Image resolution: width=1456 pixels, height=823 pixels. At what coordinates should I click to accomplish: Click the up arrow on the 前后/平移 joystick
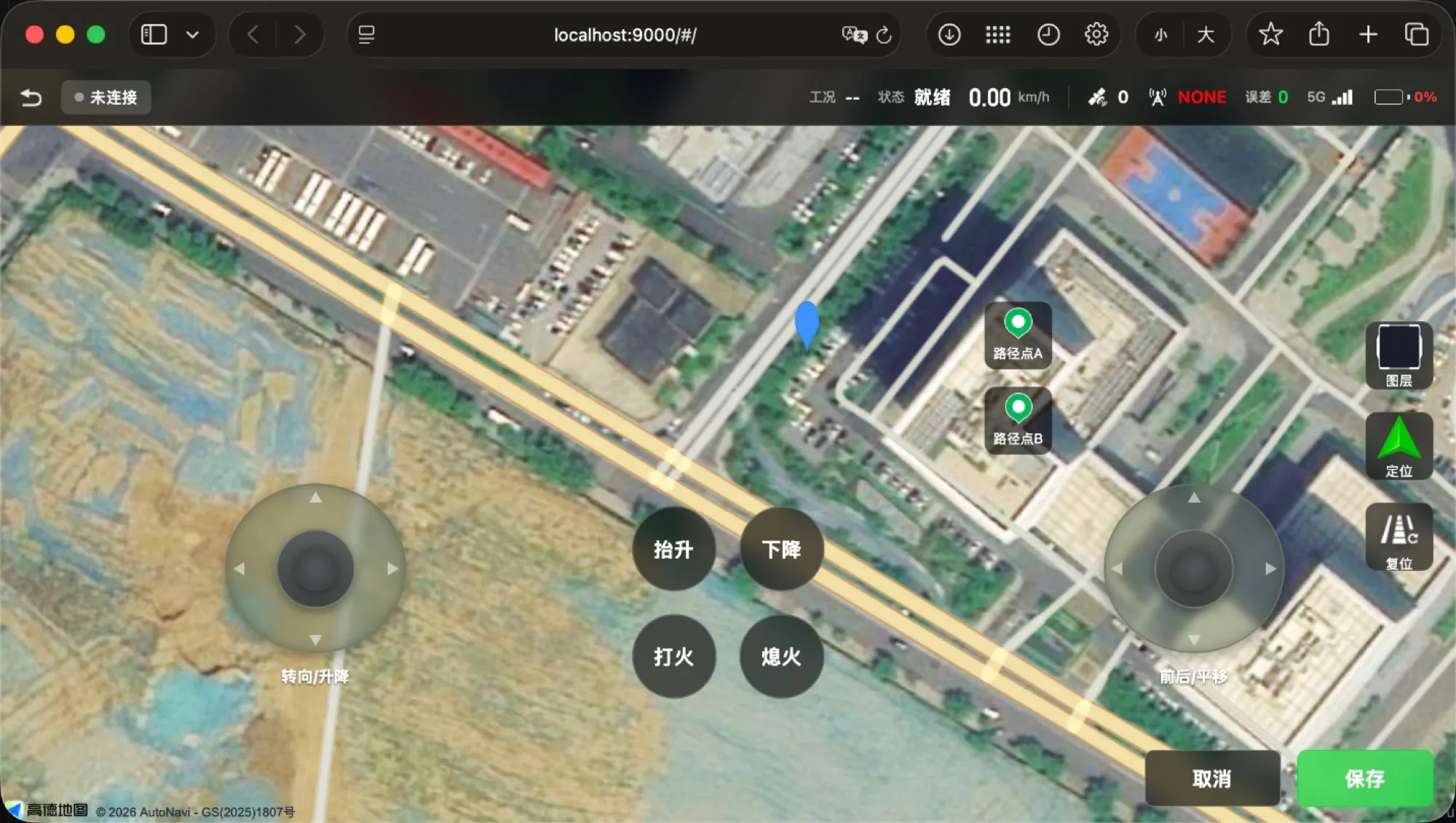pos(1194,497)
